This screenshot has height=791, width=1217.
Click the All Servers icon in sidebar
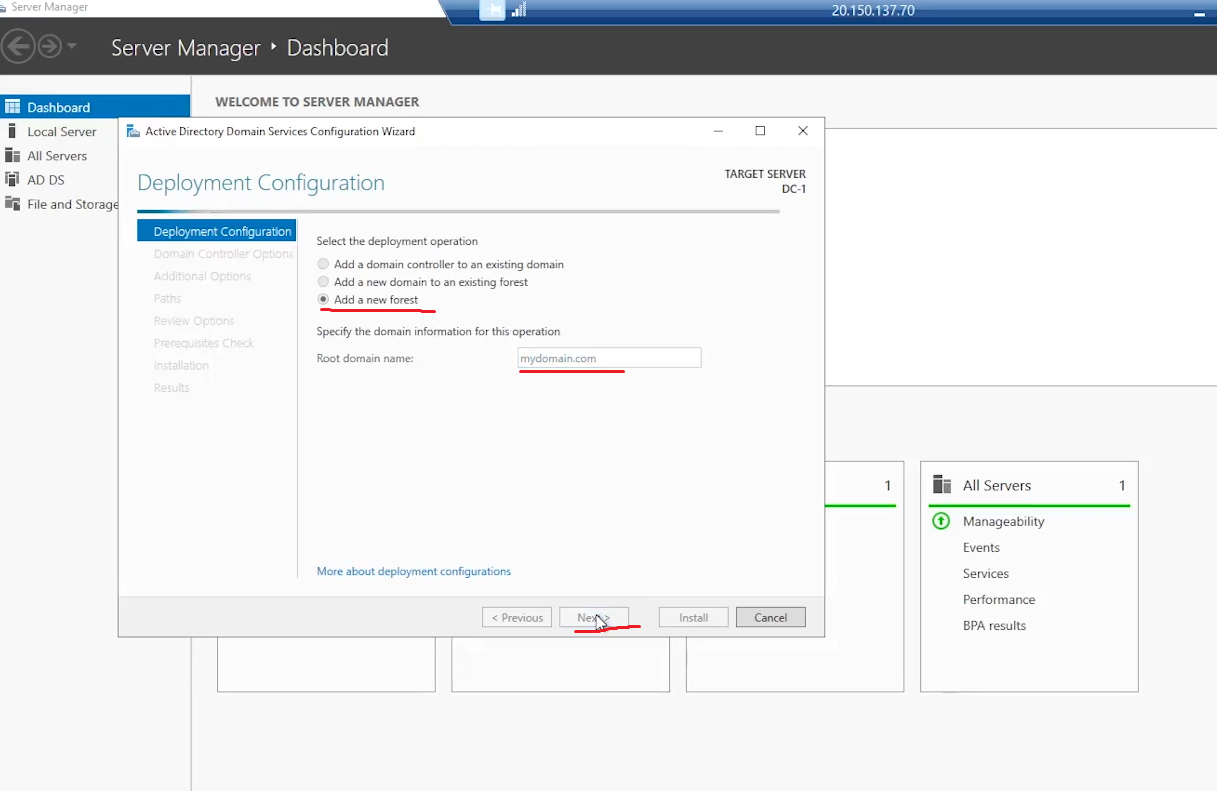(x=12, y=155)
